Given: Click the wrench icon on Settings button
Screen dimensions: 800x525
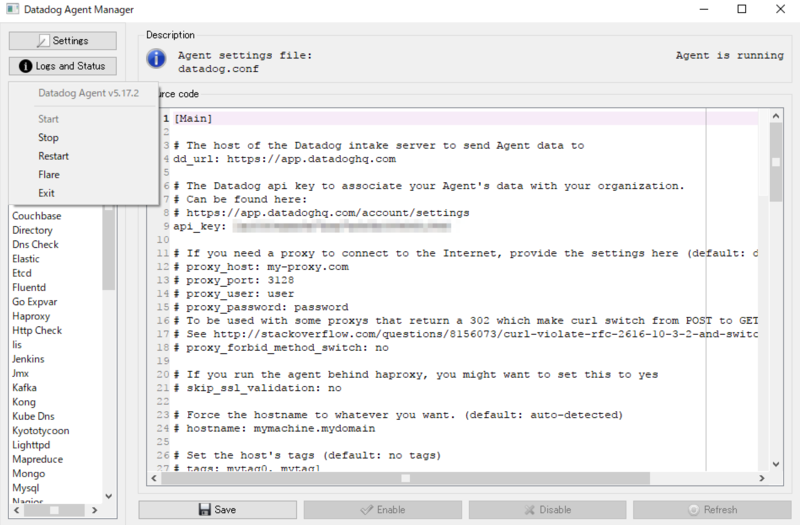Looking at the screenshot, I should tap(43, 41).
